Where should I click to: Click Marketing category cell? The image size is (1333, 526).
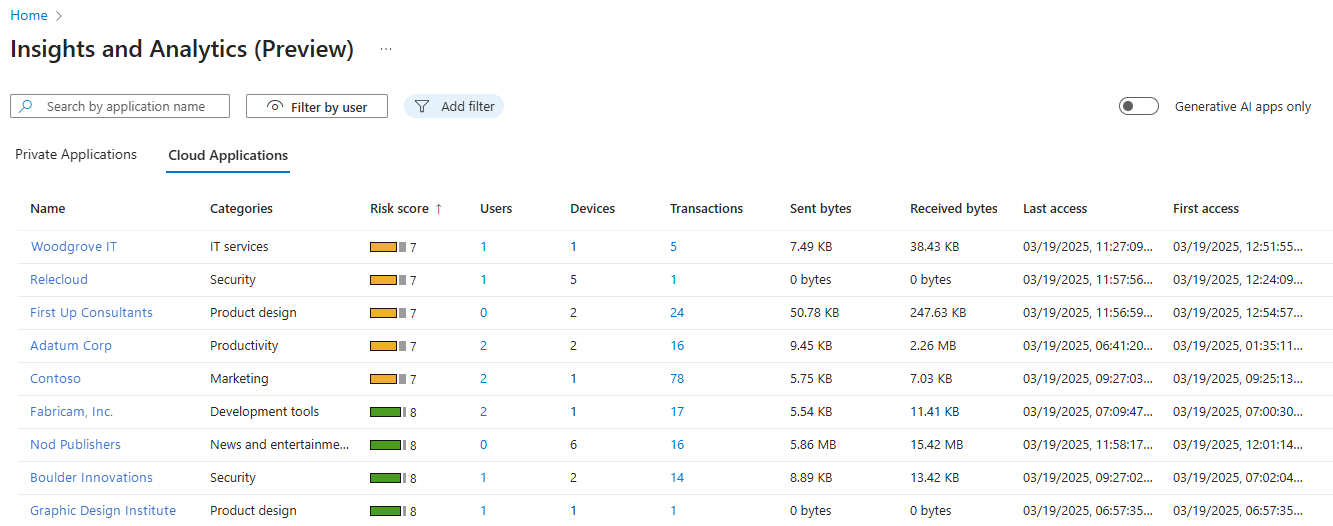tap(239, 379)
